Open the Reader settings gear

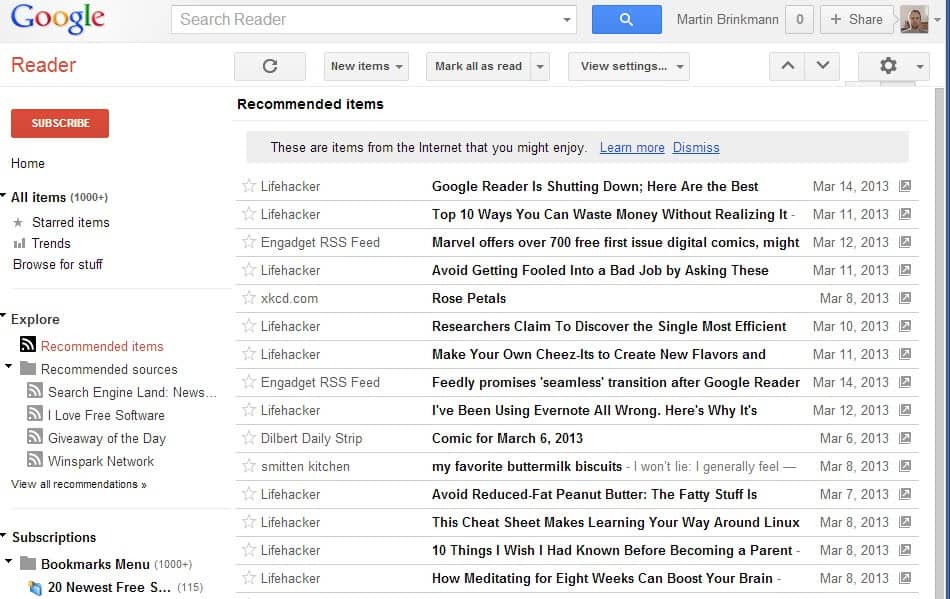[887, 65]
